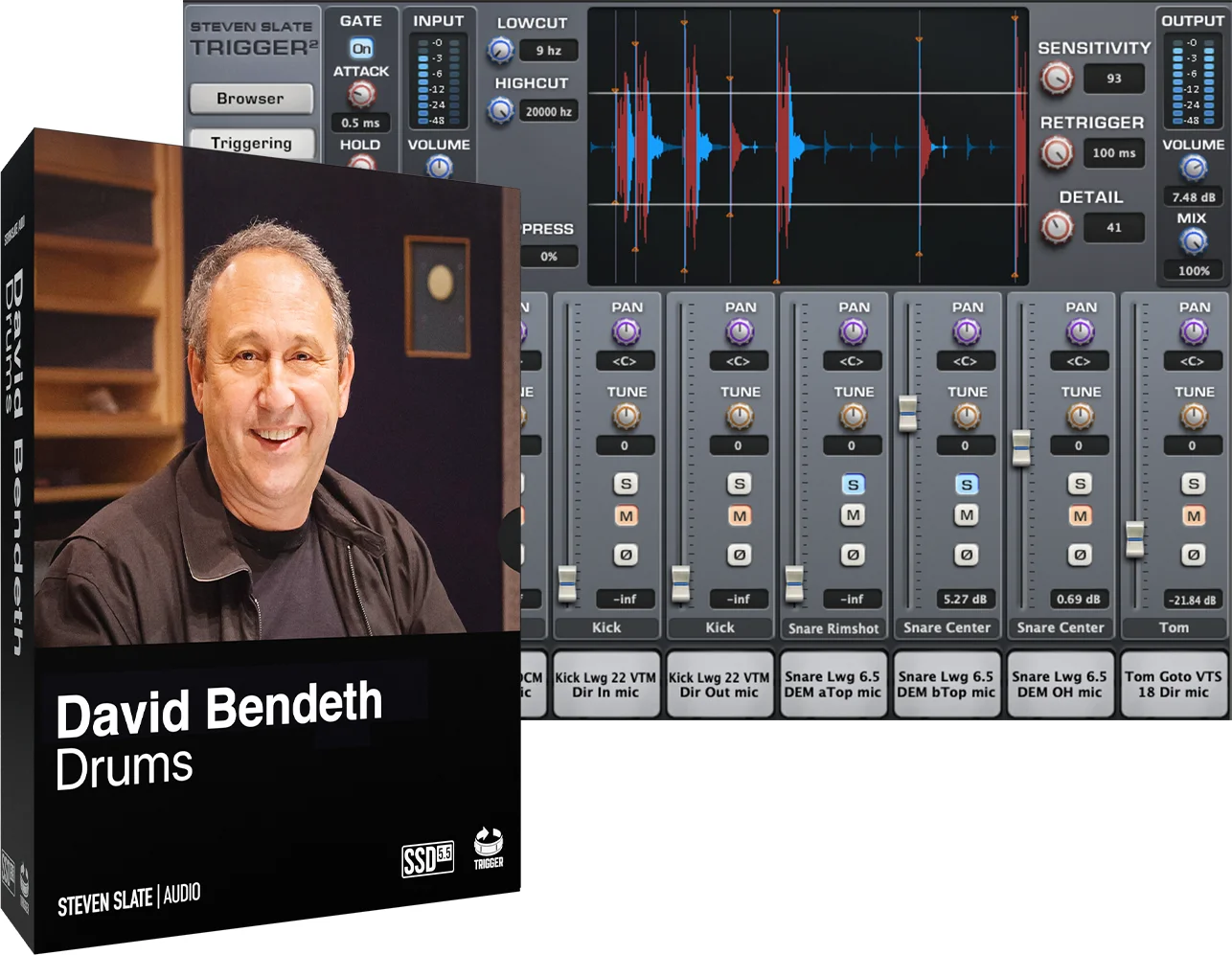Solo the Kick Dir In mic channel
Viewport: 1232px width, 955px height.
(626, 484)
